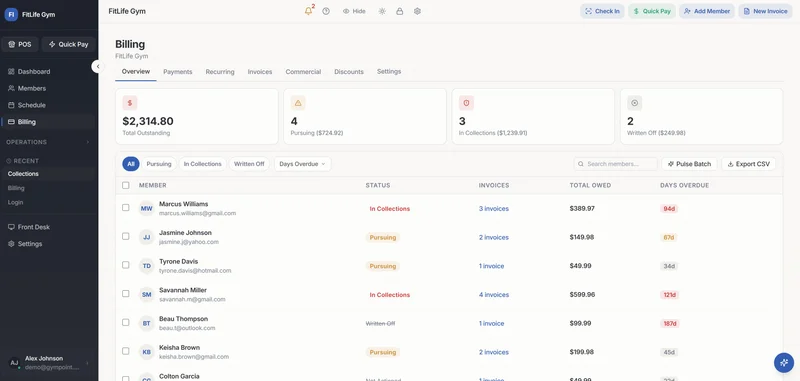
Task: Filter by Pursuing pill
Action: pos(159,164)
